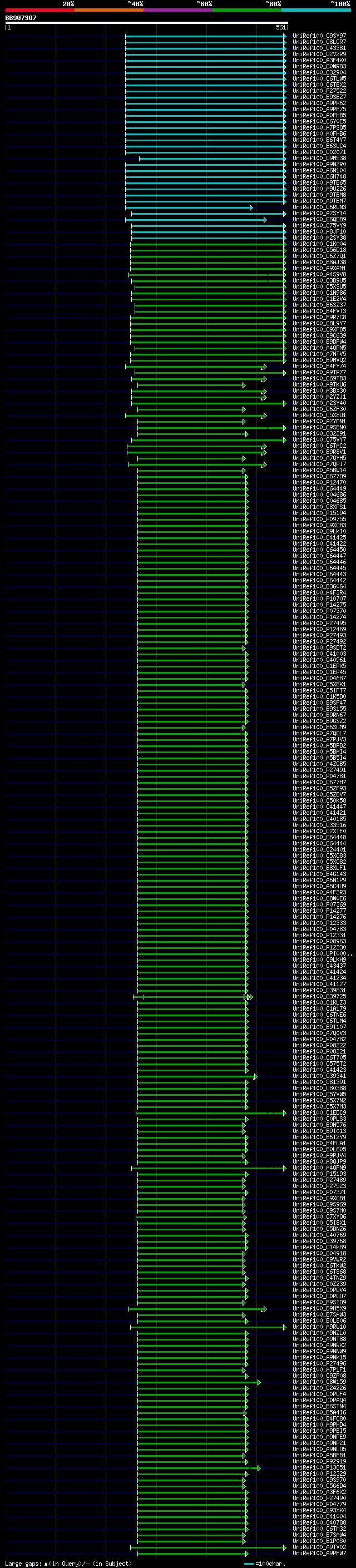The image size is (356, 1568).
Task: Click the green ~80% identity legend segment
Action: 247,10
